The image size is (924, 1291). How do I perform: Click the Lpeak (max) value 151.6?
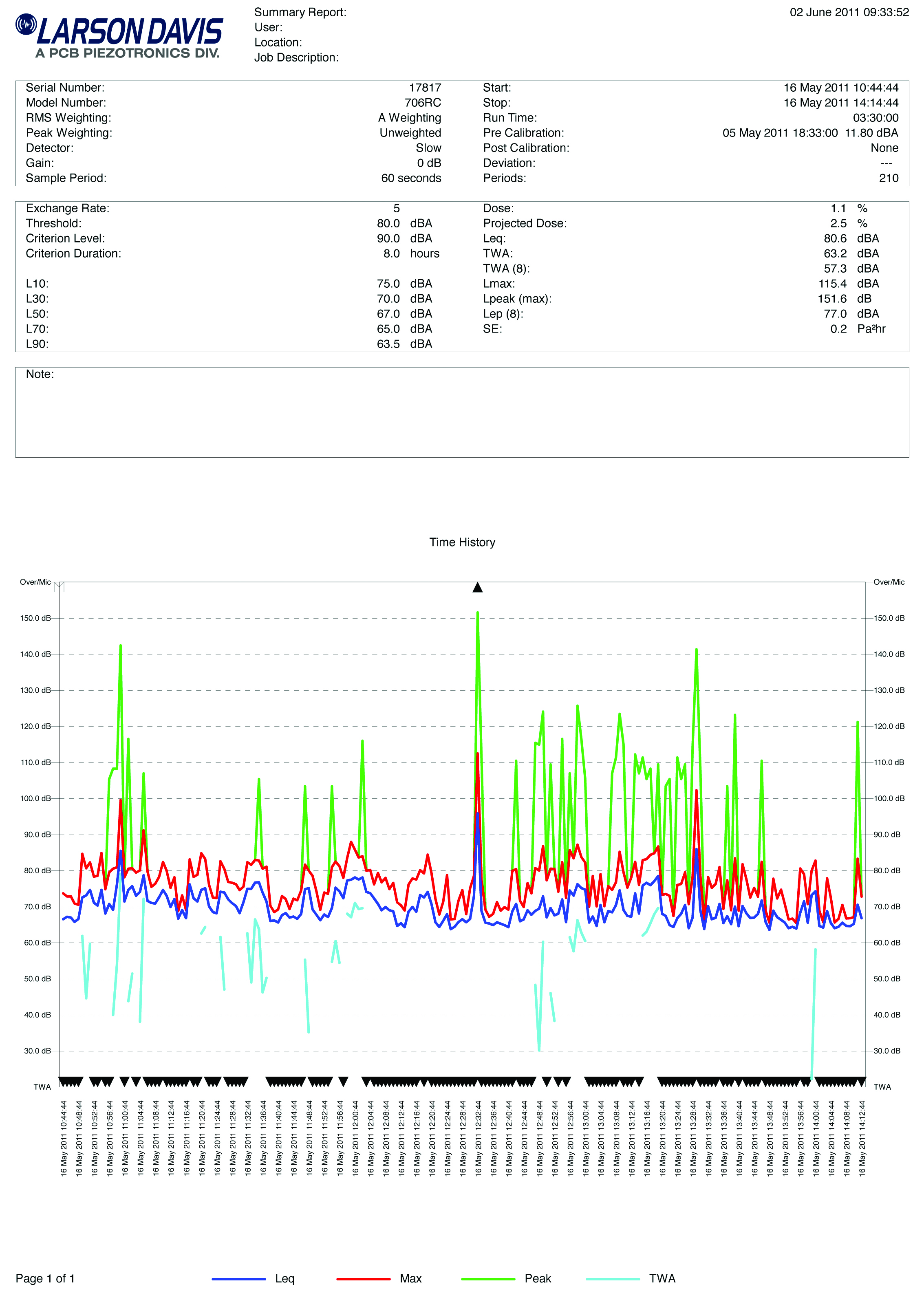click(832, 299)
